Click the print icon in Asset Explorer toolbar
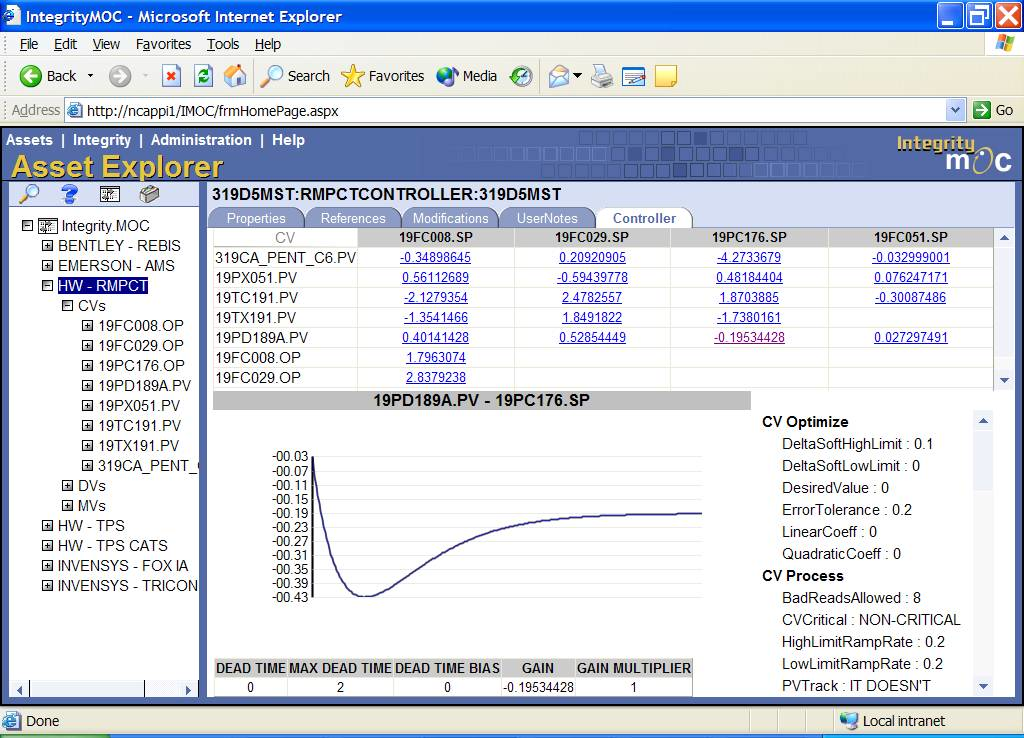The height and width of the screenshot is (738, 1024). (149, 196)
